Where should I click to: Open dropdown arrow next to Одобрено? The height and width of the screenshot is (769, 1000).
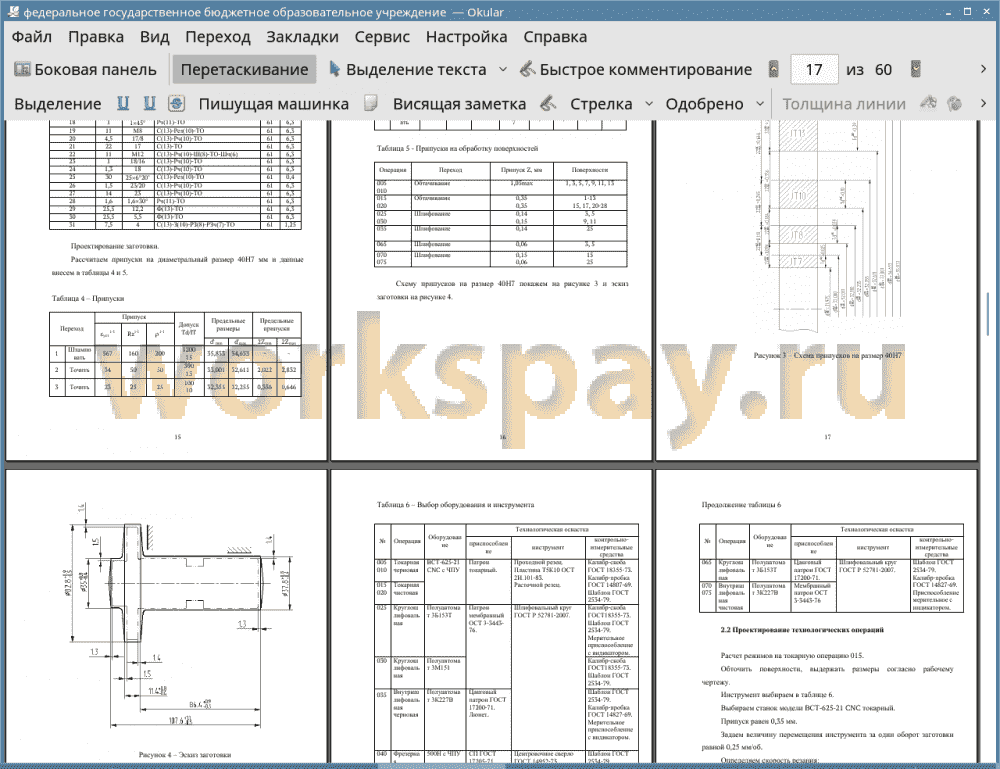[760, 104]
